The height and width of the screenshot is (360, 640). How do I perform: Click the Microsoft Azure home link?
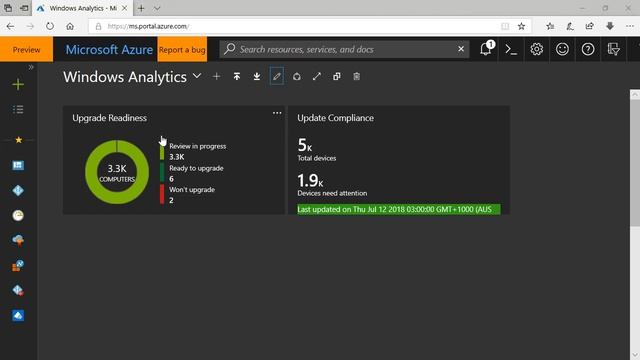coord(109,49)
